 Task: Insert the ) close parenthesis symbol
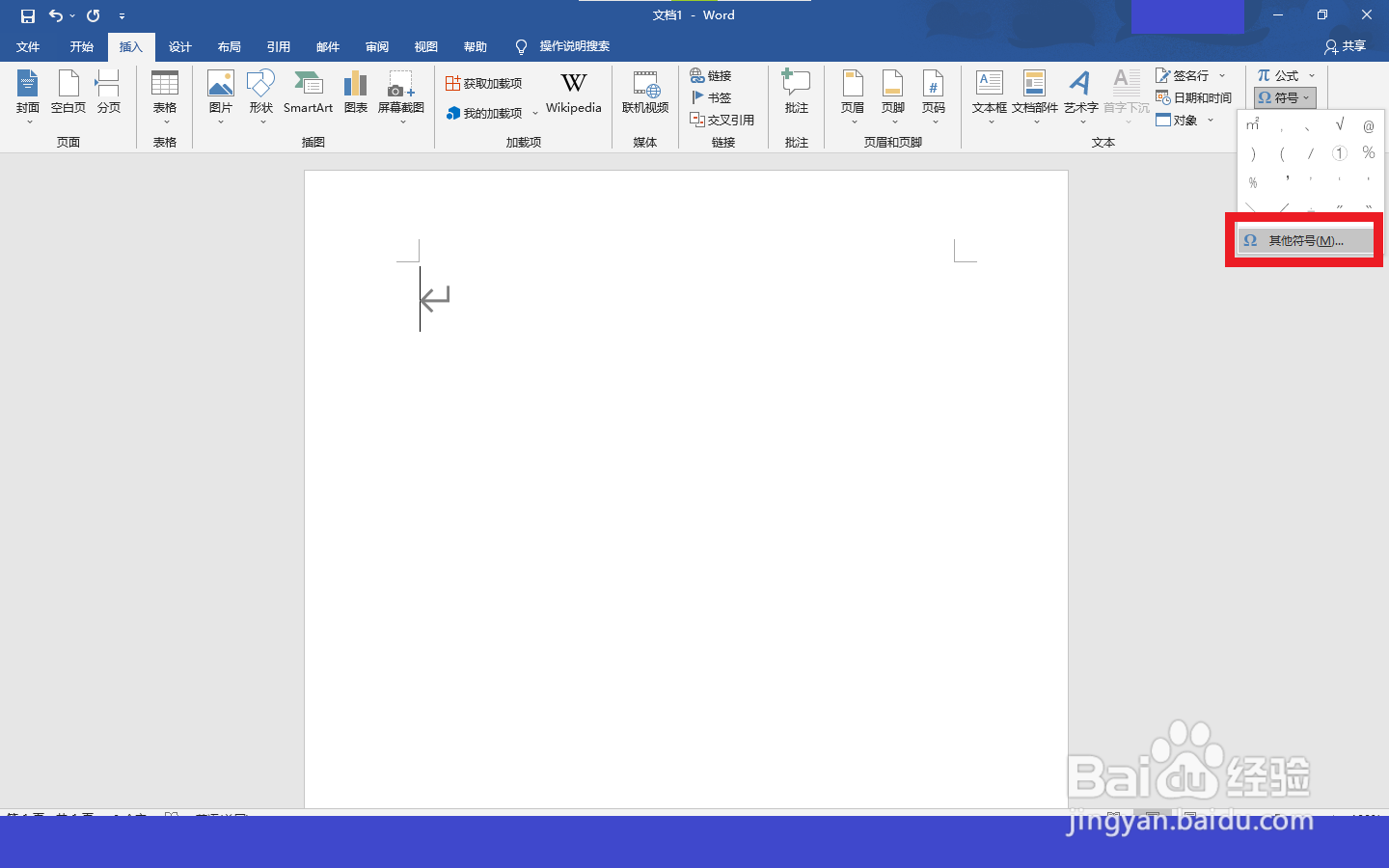coord(1253,153)
